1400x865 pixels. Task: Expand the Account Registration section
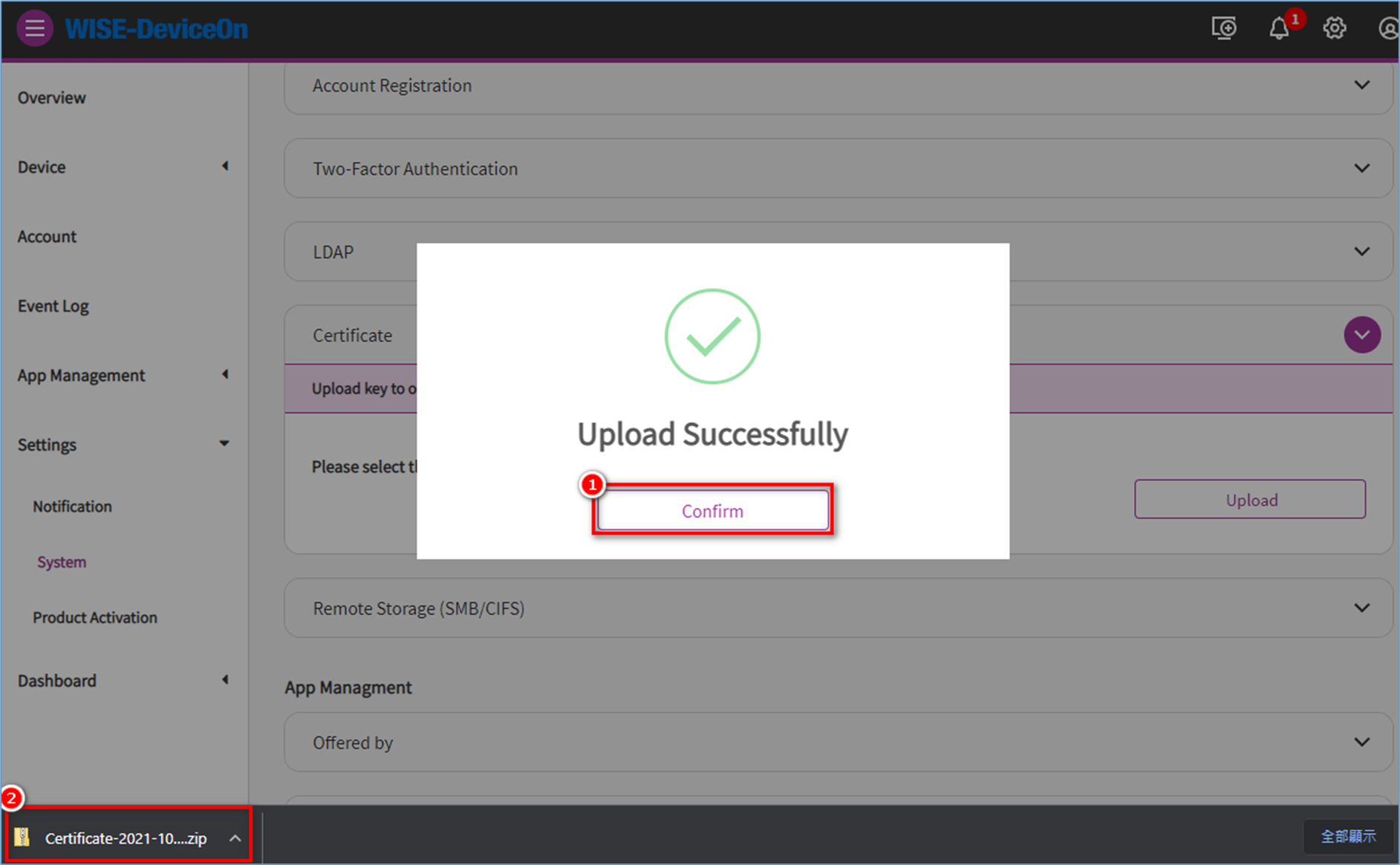pos(1361,85)
